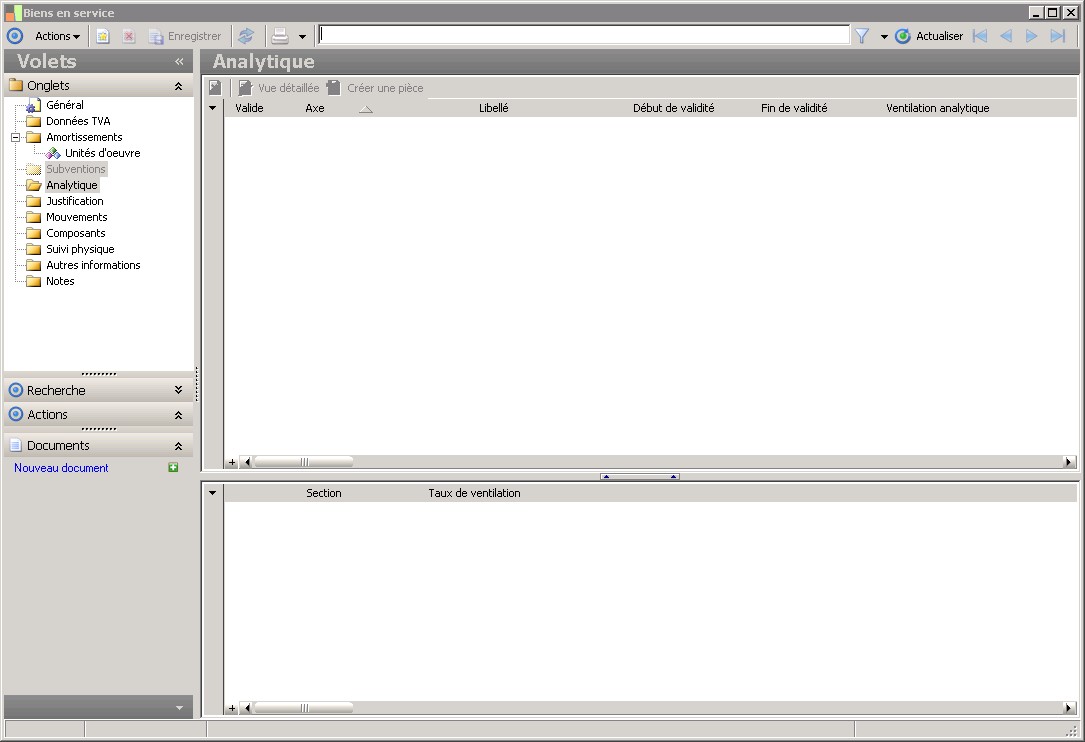
Task: Click lower grid scroll right arrow
Action: (1069, 707)
